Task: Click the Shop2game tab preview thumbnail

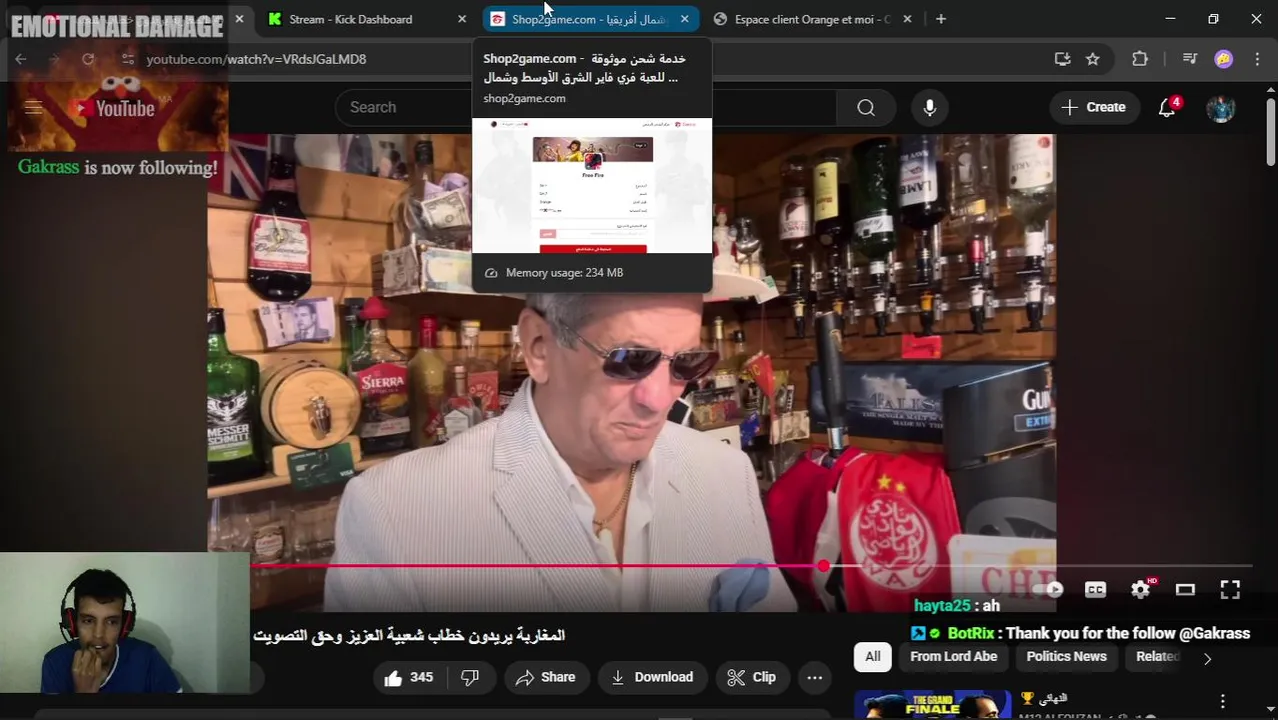Action: (592, 186)
